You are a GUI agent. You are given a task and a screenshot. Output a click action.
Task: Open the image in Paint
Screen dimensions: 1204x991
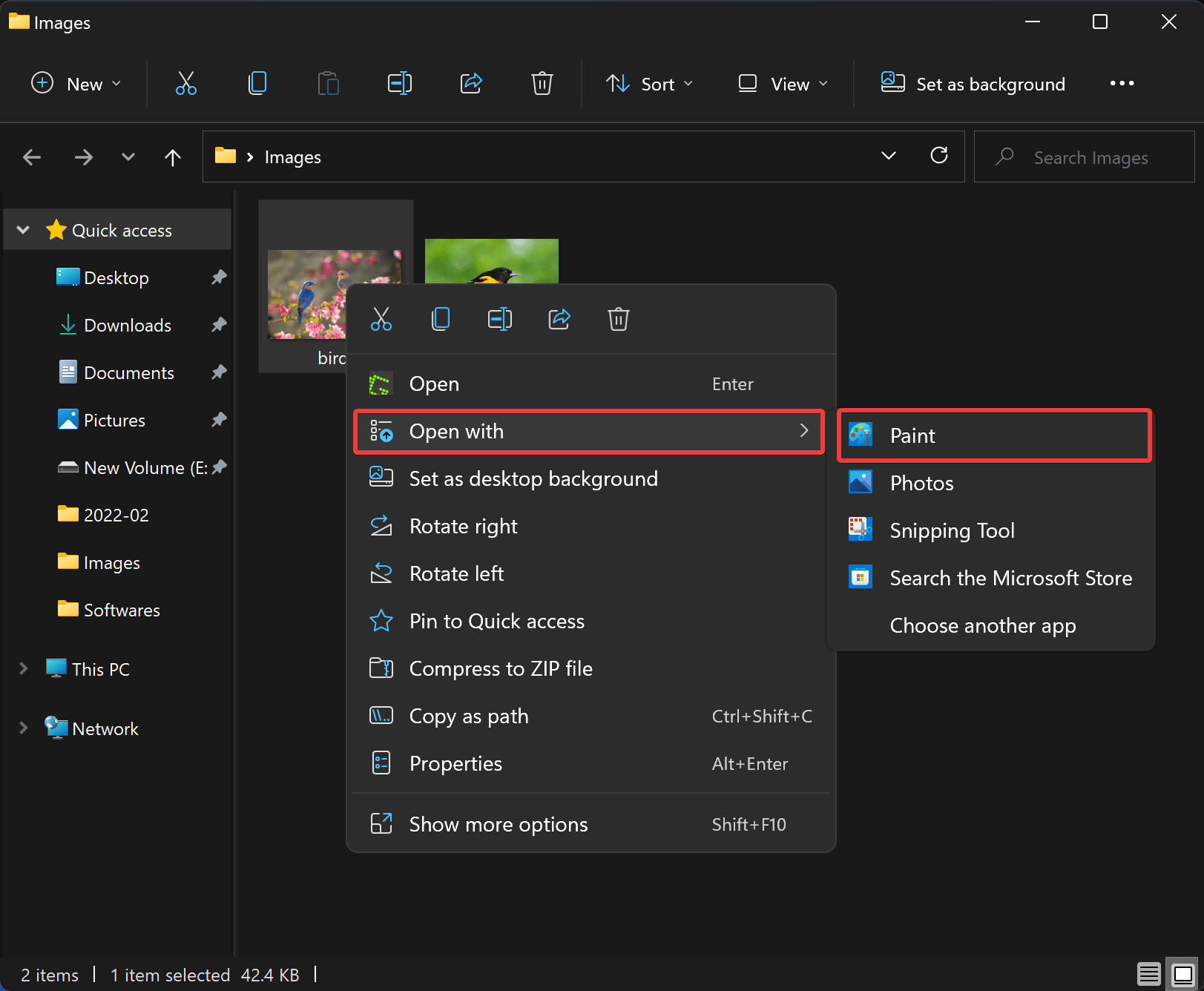(912, 435)
